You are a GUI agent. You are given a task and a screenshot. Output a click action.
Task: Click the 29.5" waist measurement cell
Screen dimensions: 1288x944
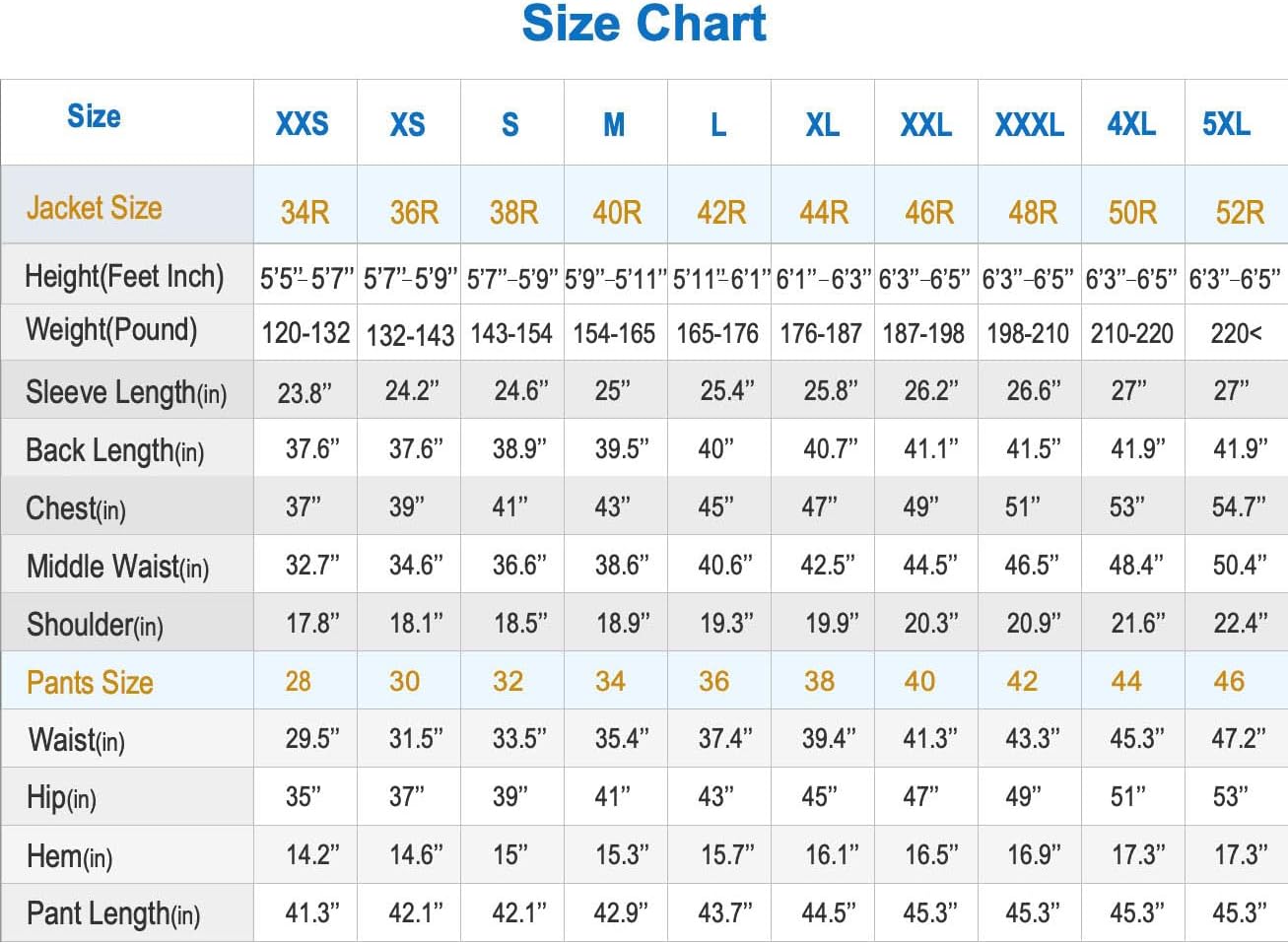[x=312, y=738]
